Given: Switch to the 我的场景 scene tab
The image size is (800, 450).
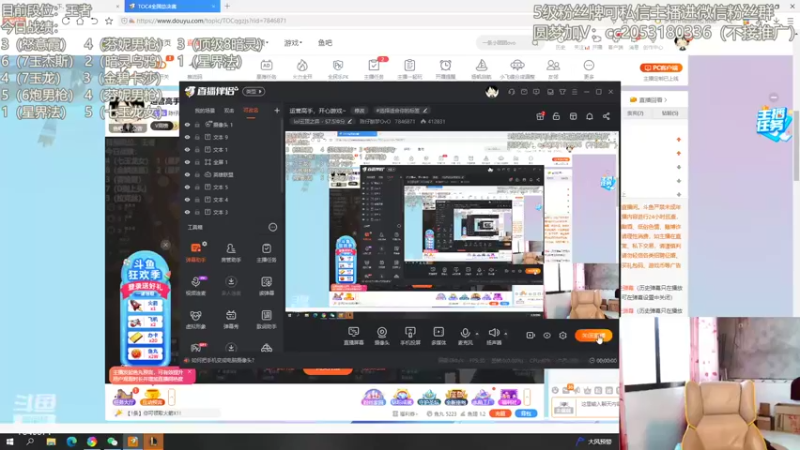Looking at the screenshot, I should pyautogui.click(x=205, y=111).
